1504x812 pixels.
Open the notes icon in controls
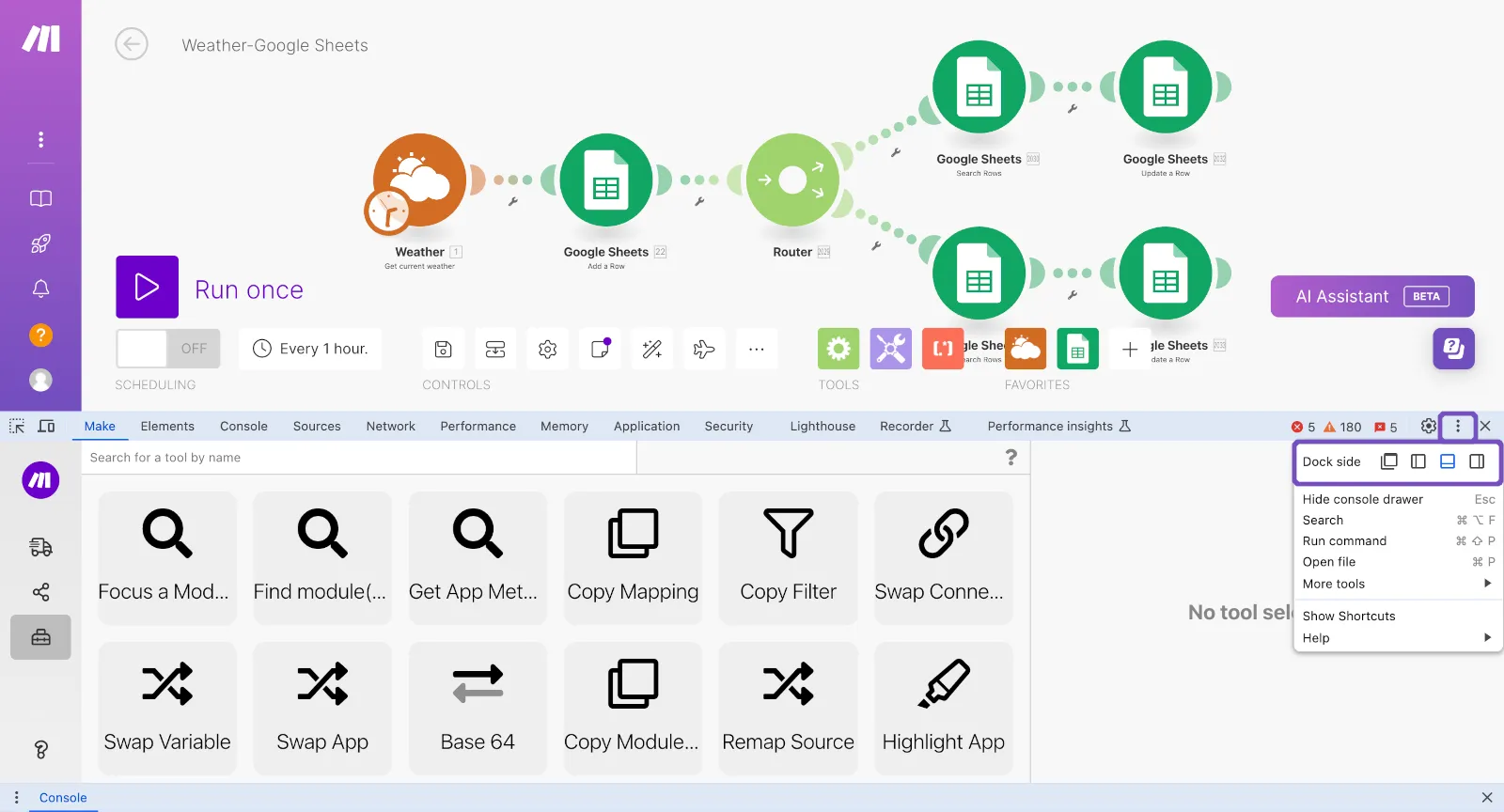click(x=601, y=350)
